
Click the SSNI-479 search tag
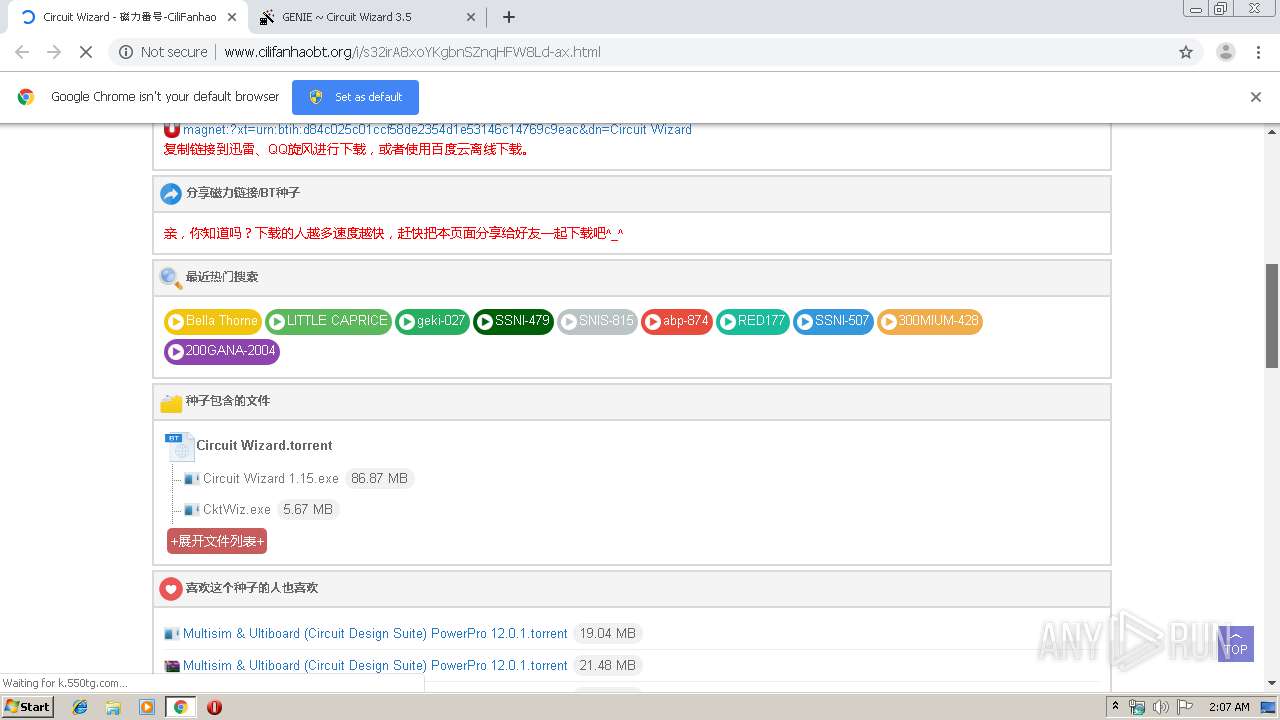513,321
